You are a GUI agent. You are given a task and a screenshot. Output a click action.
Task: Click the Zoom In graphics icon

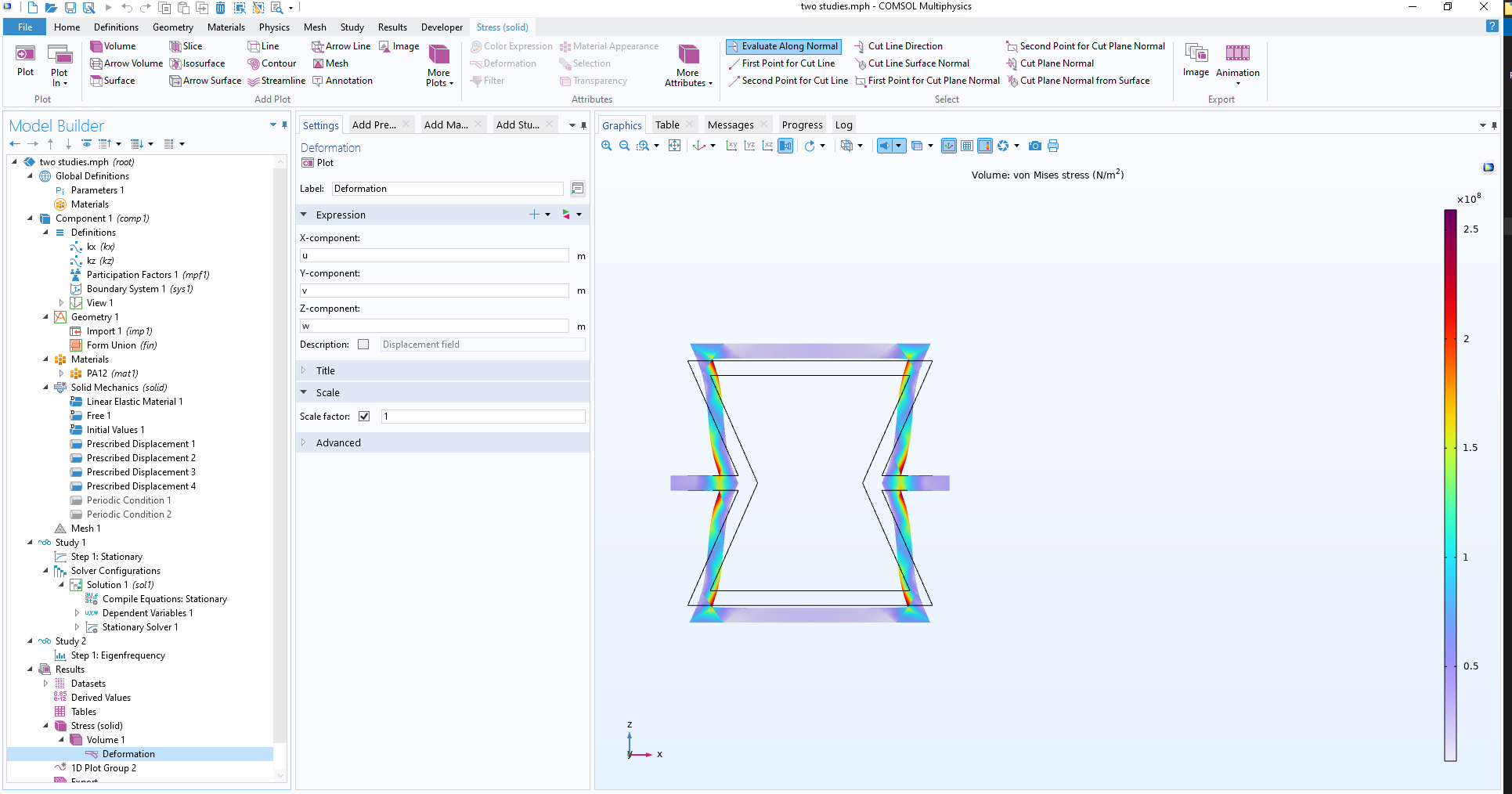pos(607,146)
